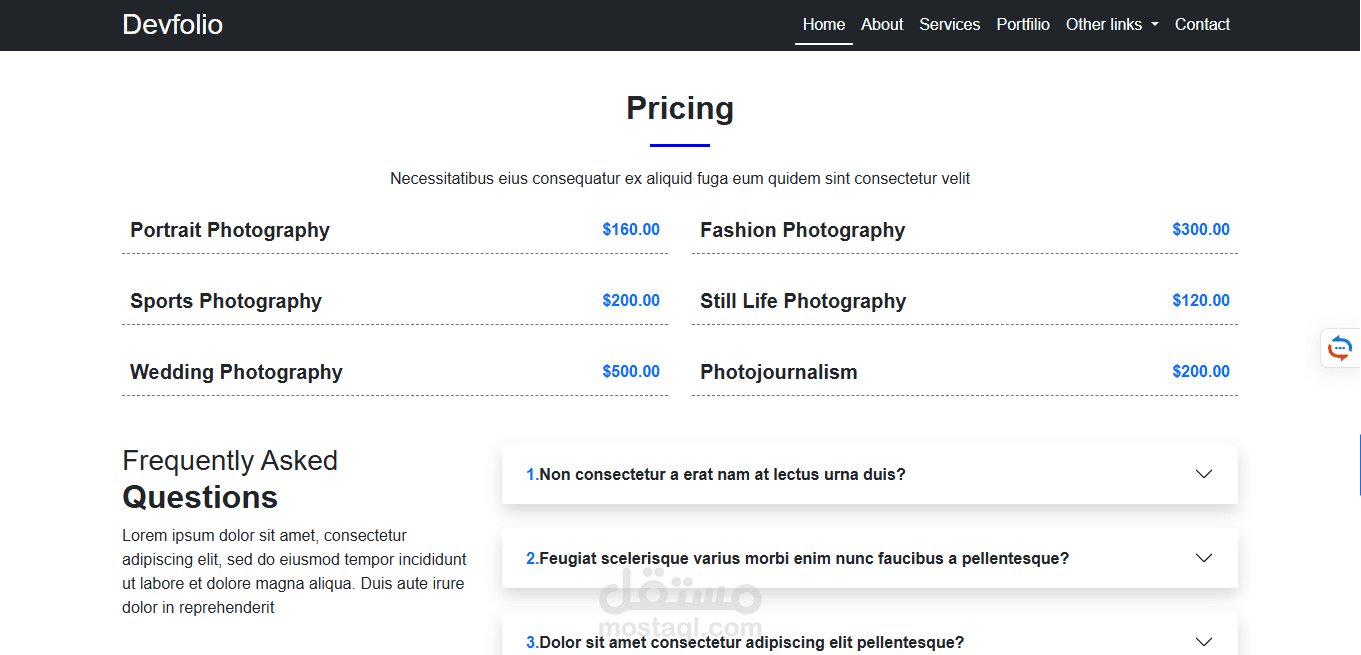Open the Other links dropdown menu
The width and height of the screenshot is (1361, 655).
coord(1112,25)
